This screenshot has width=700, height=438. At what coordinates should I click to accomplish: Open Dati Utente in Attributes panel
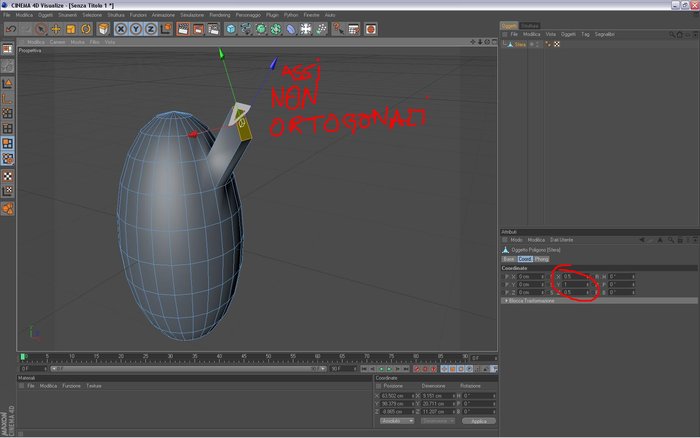coord(561,240)
